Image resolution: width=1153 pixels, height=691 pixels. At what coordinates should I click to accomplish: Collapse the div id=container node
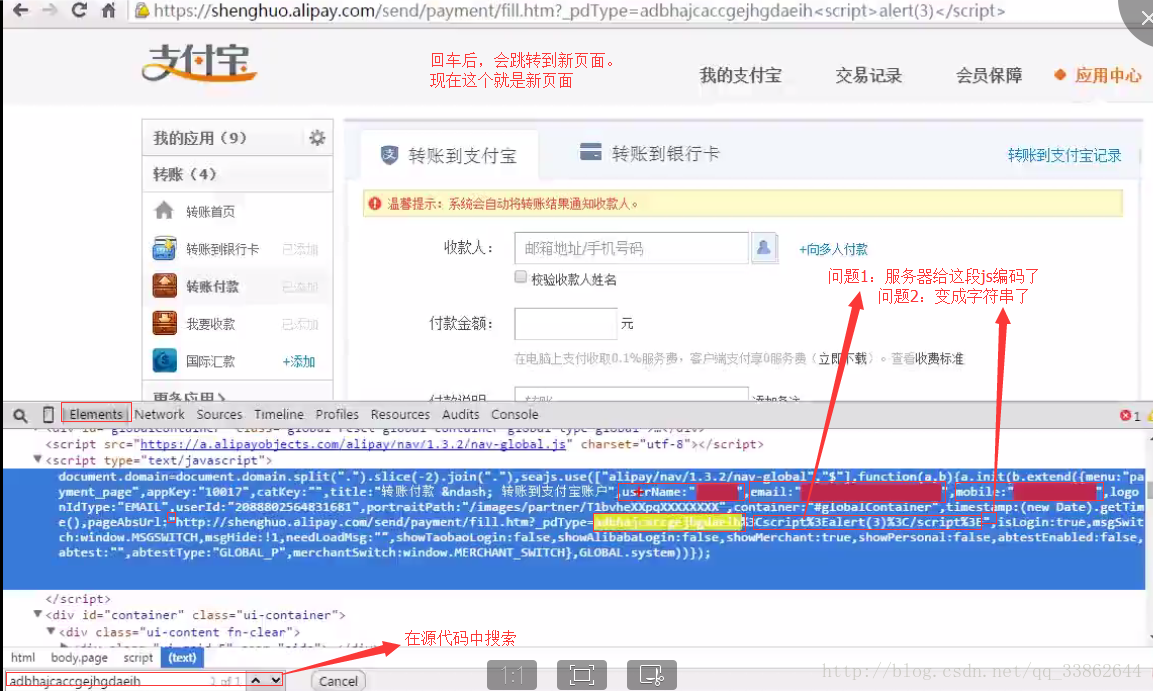(38, 614)
